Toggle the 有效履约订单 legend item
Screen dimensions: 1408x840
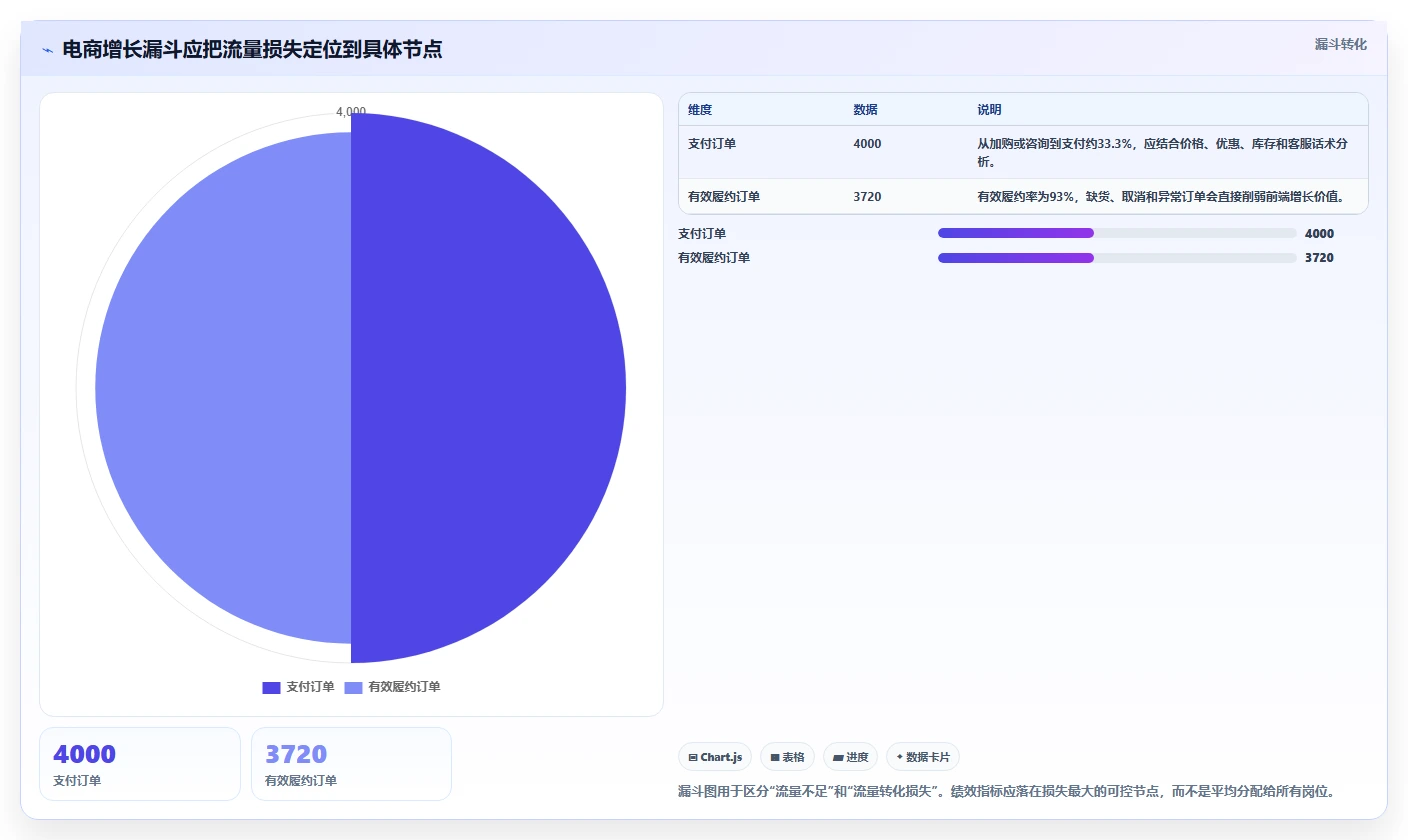click(392, 687)
